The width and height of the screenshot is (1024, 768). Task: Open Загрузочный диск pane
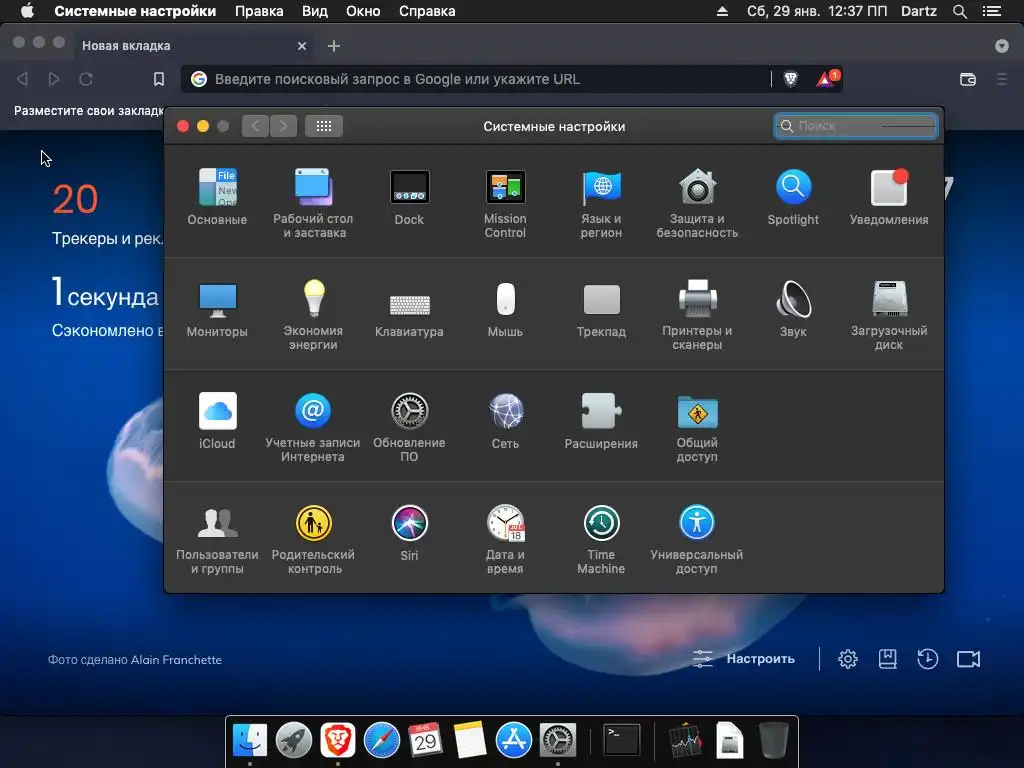click(x=889, y=315)
